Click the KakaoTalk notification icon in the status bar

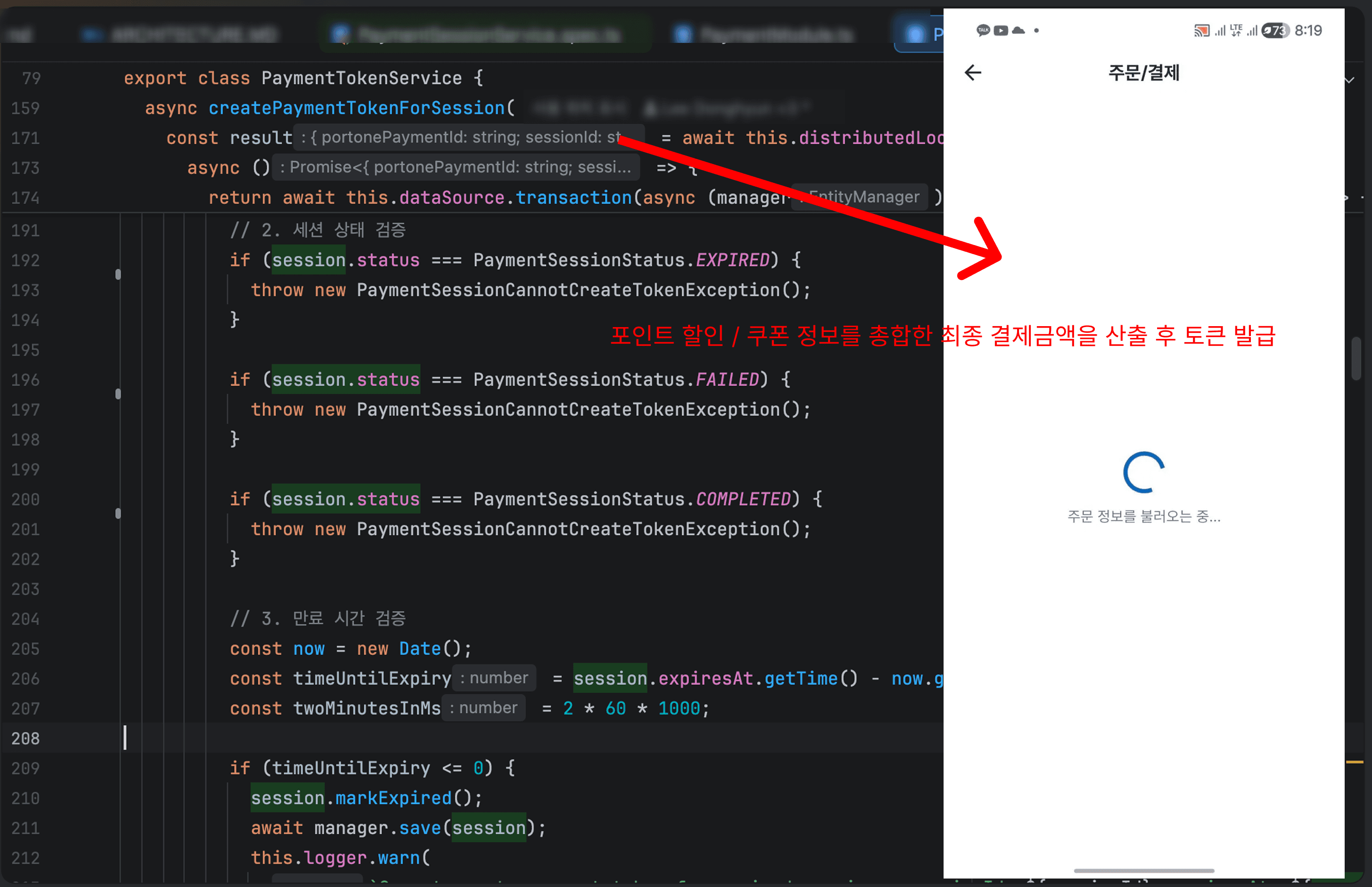point(983,31)
